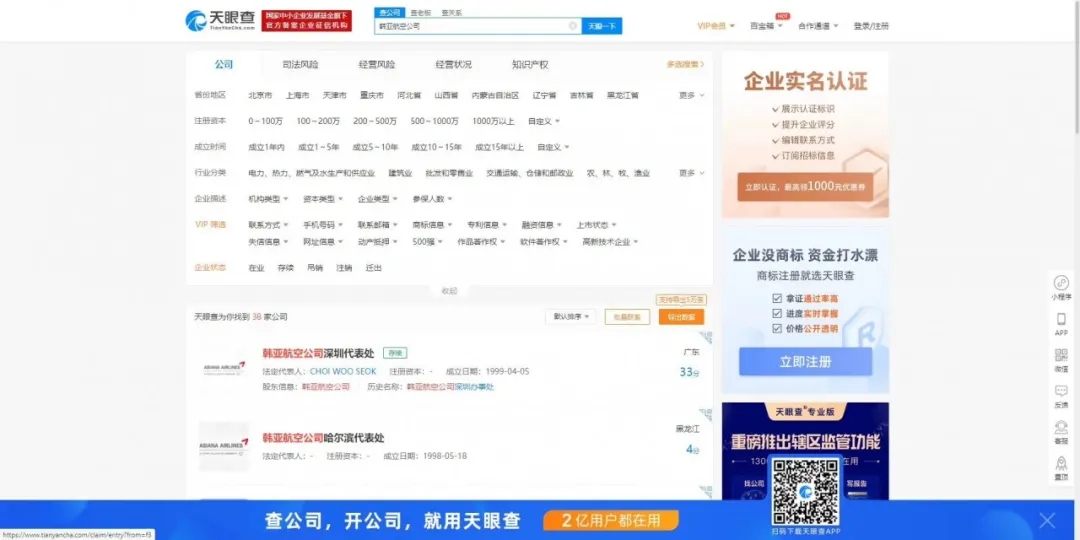Click the page vertical scrollbar
The height and width of the screenshot is (540, 1080).
click(x=1076, y=69)
